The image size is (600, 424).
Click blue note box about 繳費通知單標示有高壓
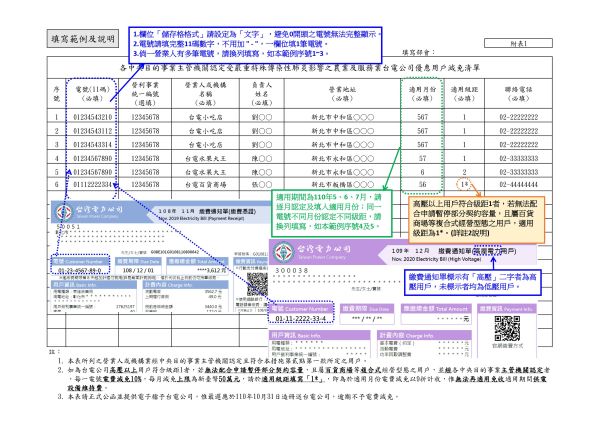(x=473, y=282)
